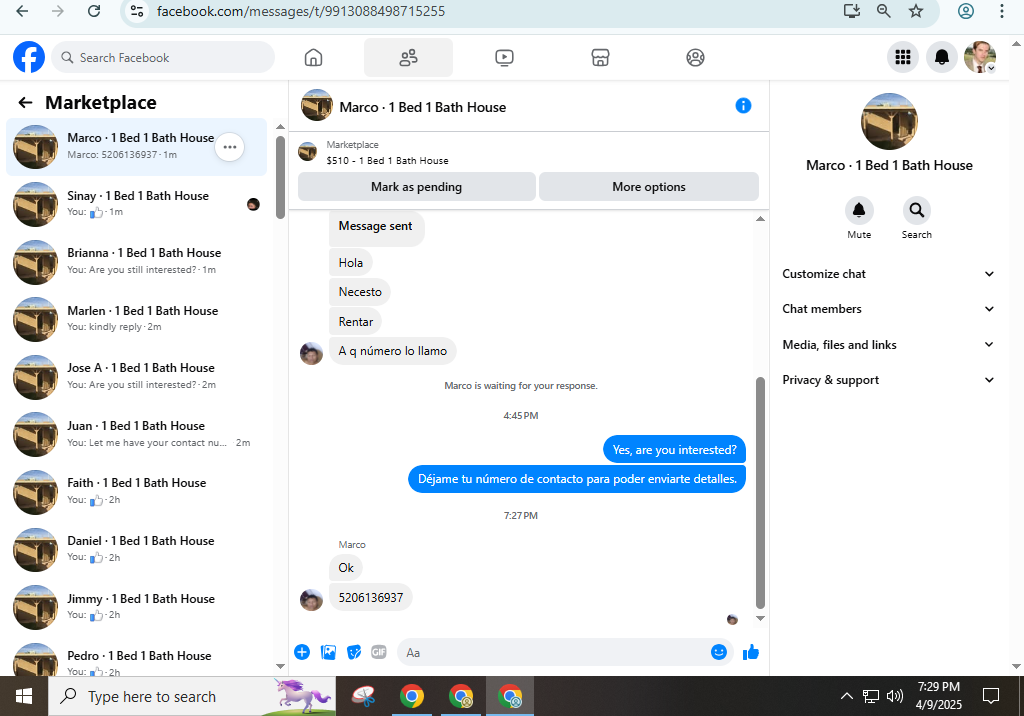Open the Marketplace storefront tab icon
Image resolution: width=1024 pixels, height=716 pixels.
tap(600, 57)
